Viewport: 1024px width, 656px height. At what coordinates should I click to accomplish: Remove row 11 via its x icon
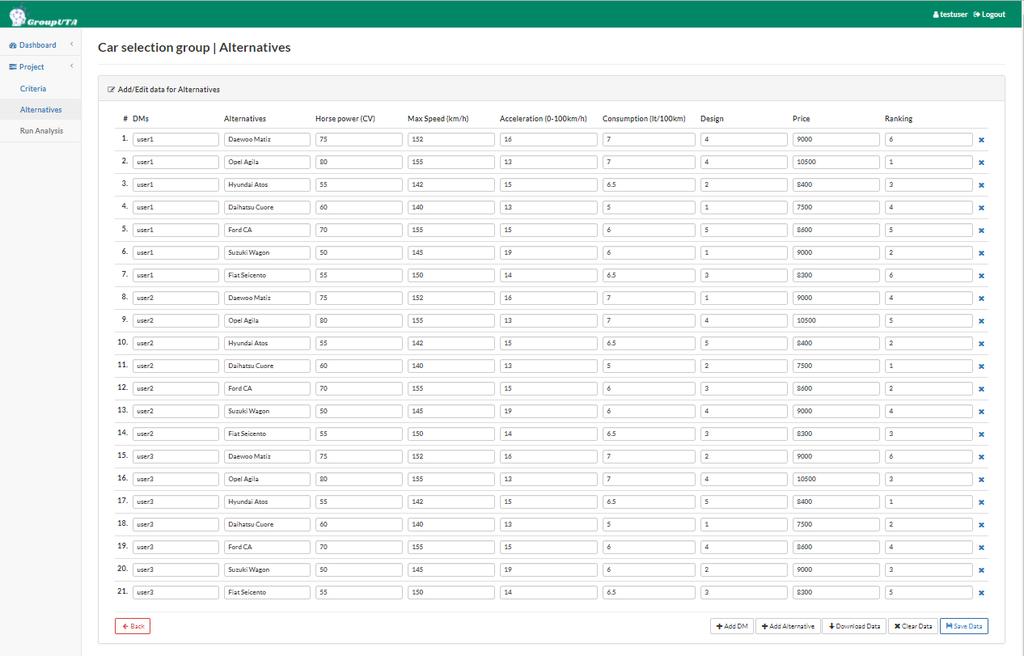981,367
